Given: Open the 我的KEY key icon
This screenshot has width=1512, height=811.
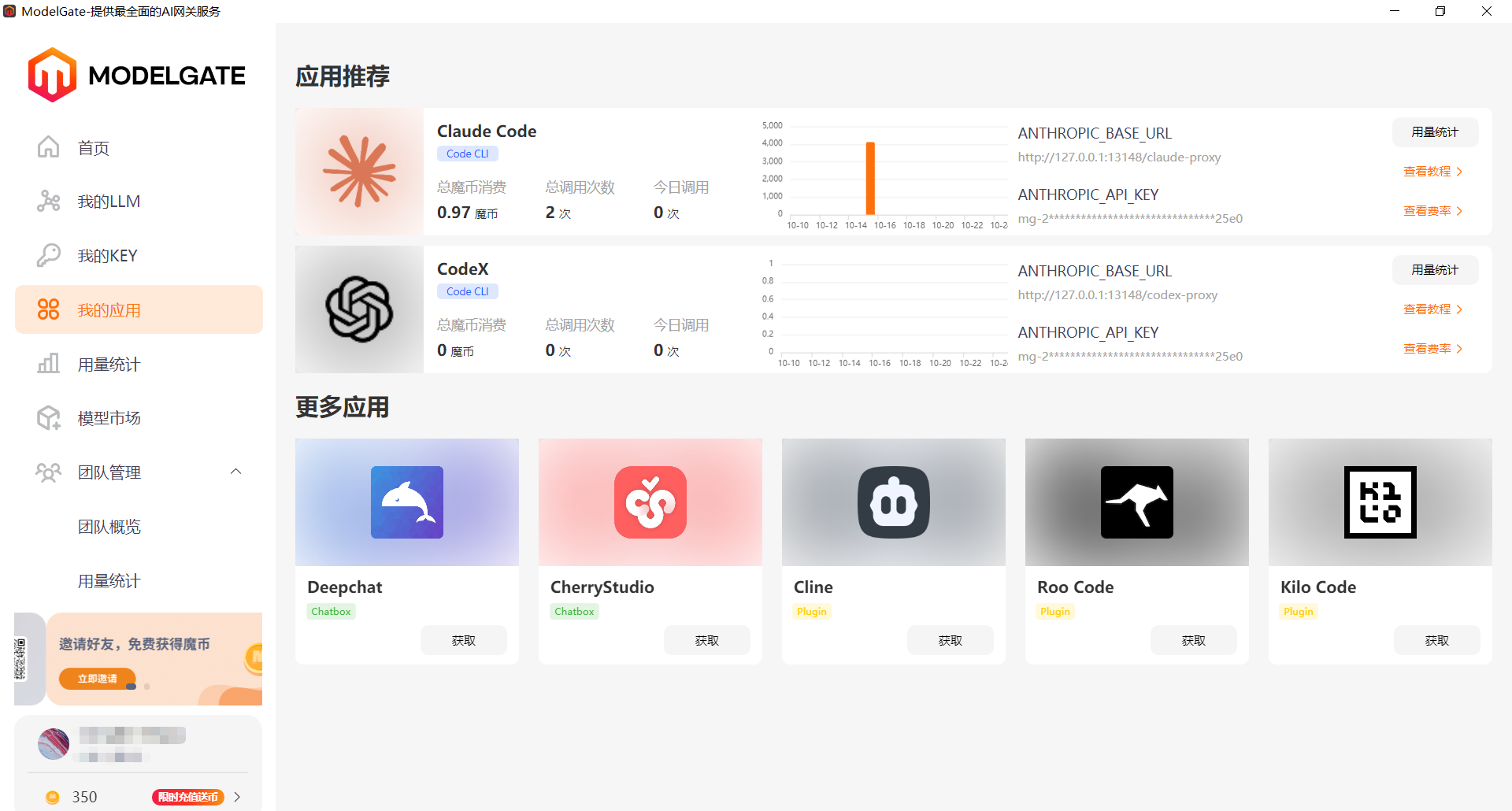Looking at the screenshot, I should (49, 255).
